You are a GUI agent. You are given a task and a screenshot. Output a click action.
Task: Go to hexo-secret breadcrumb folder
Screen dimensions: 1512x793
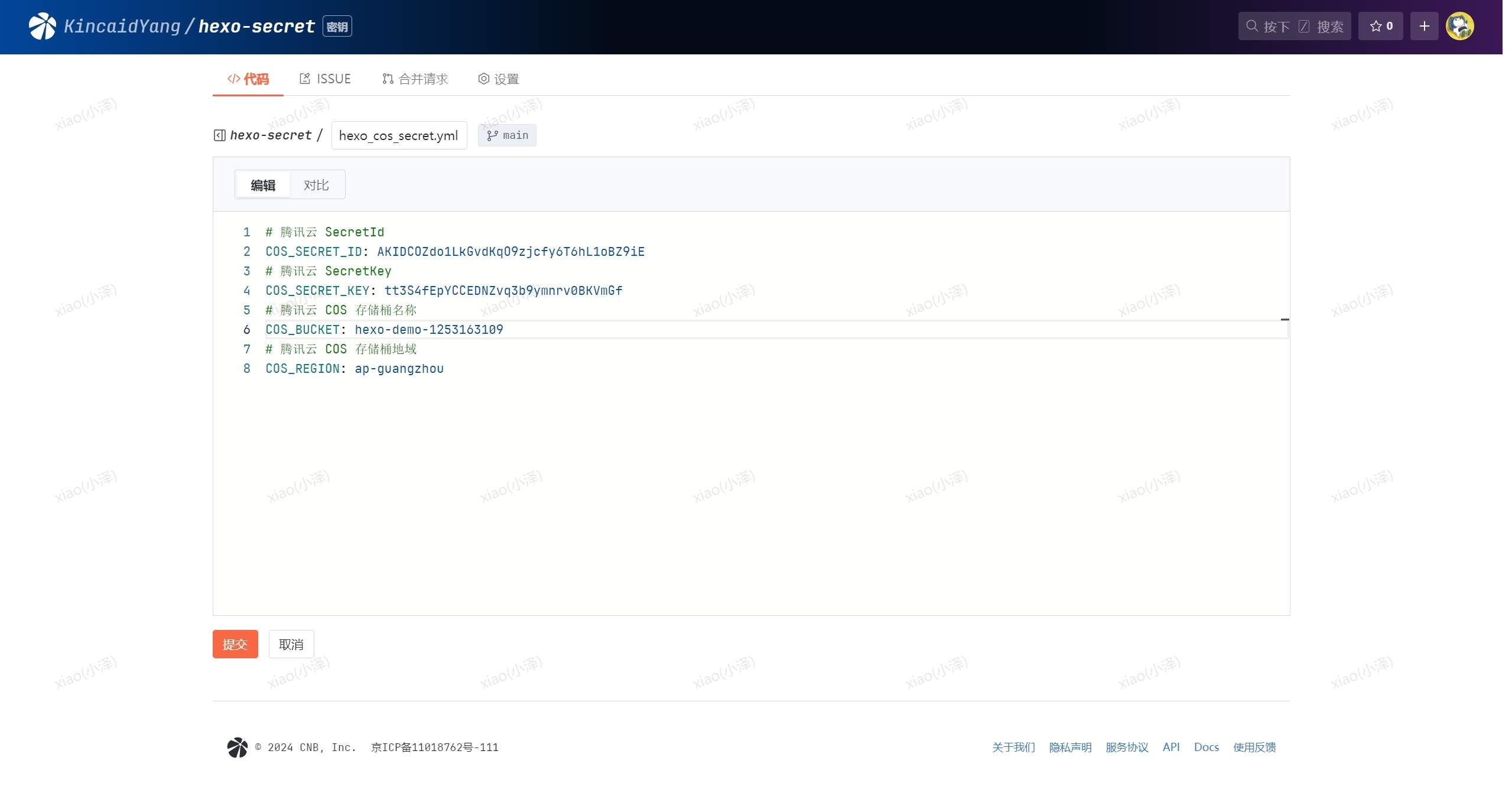click(x=271, y=135)
